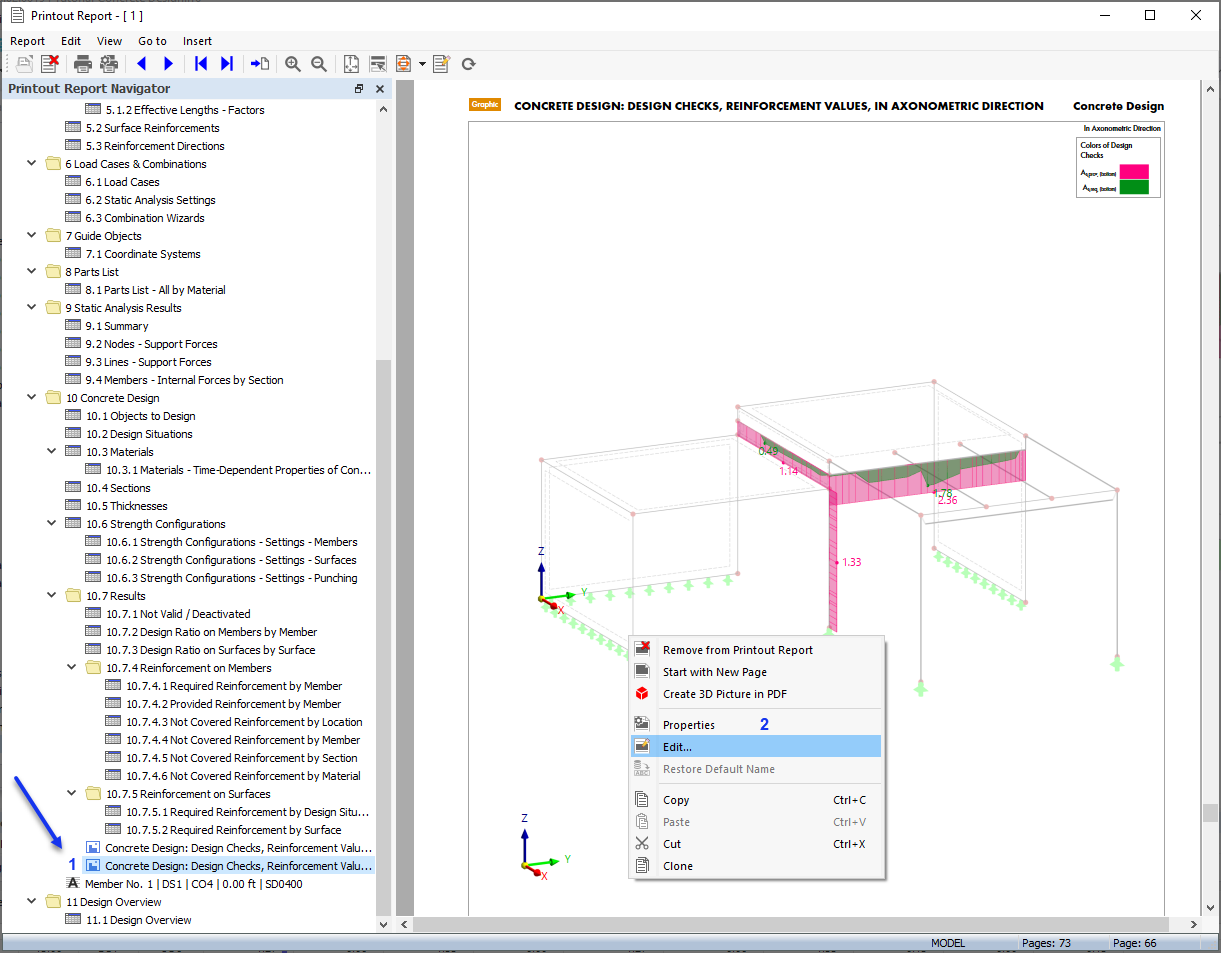The image size is (1221, 953).
Task: Jump to the last page
Action: [x=227, y=64]
